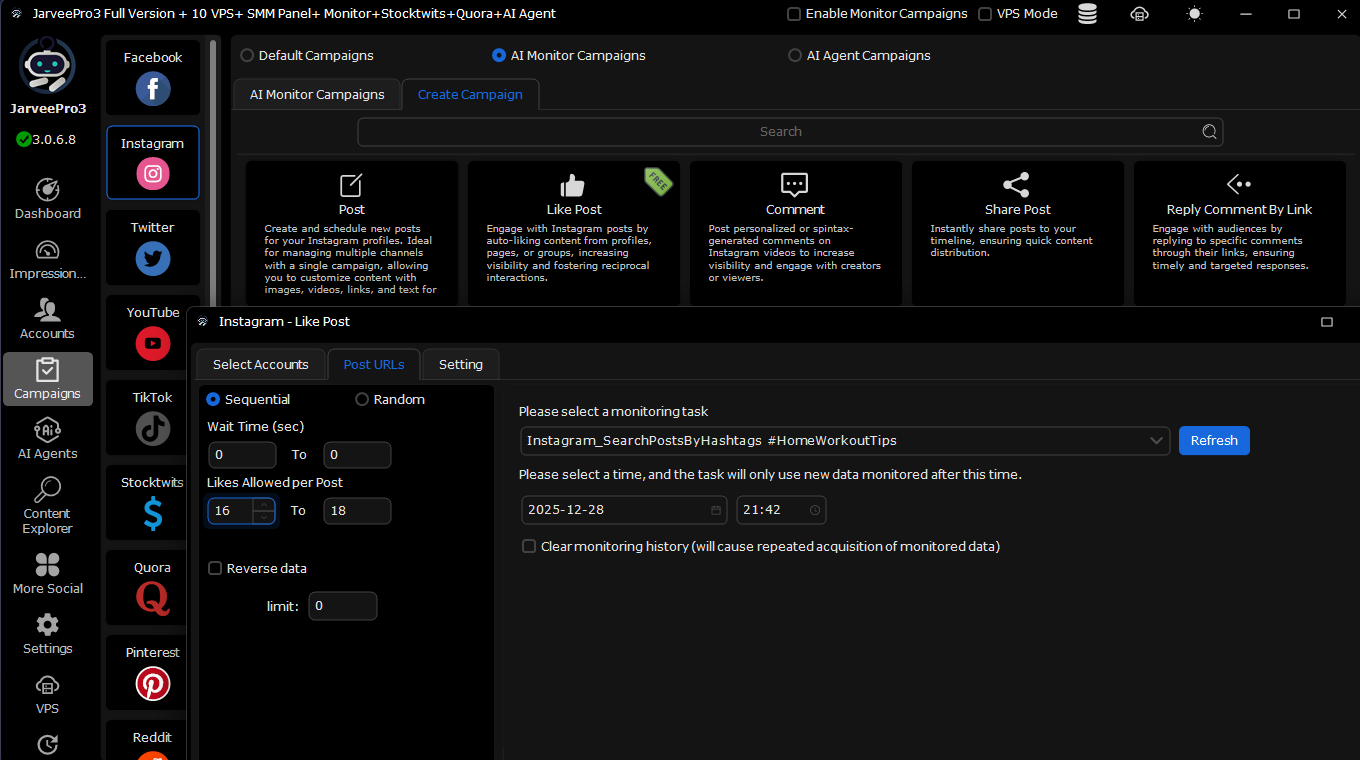Image resolution: width=1360 pixels, height=760 pixels.
Task: Toggle the light/dark theme sun icon
Action: point(1194,14)
